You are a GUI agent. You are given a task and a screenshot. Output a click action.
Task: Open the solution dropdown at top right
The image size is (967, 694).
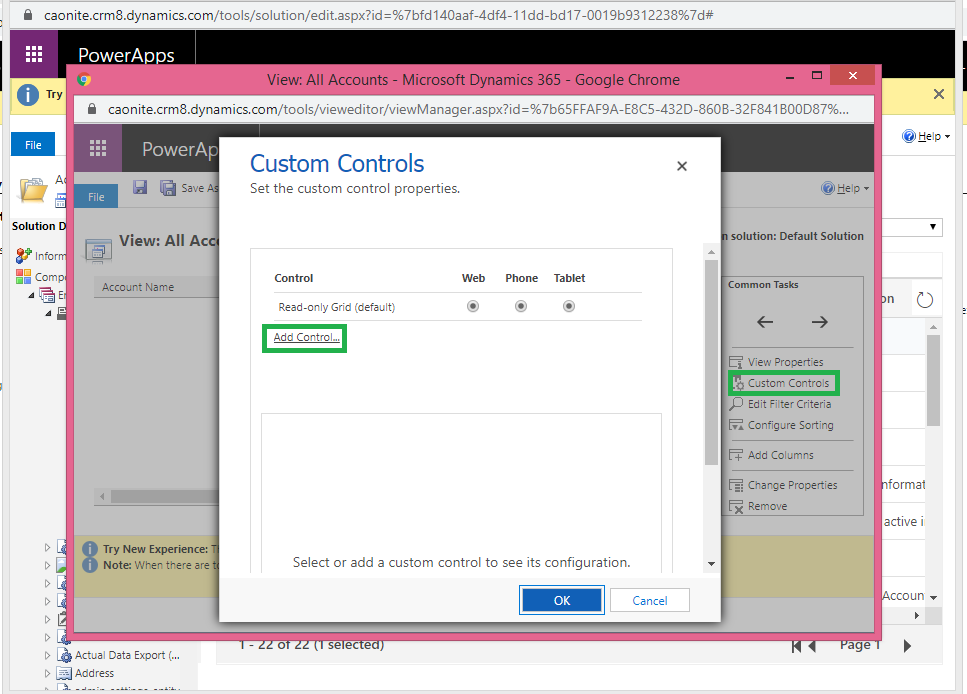pos(932,226)
